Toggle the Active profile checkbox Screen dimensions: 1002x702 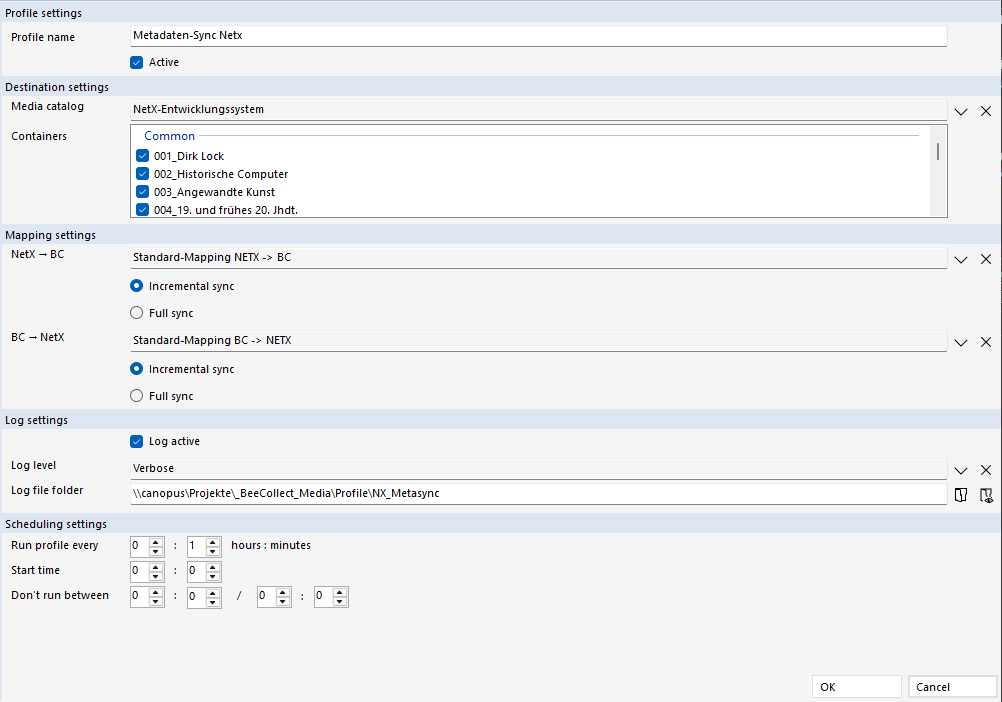[x=137, y=62]
